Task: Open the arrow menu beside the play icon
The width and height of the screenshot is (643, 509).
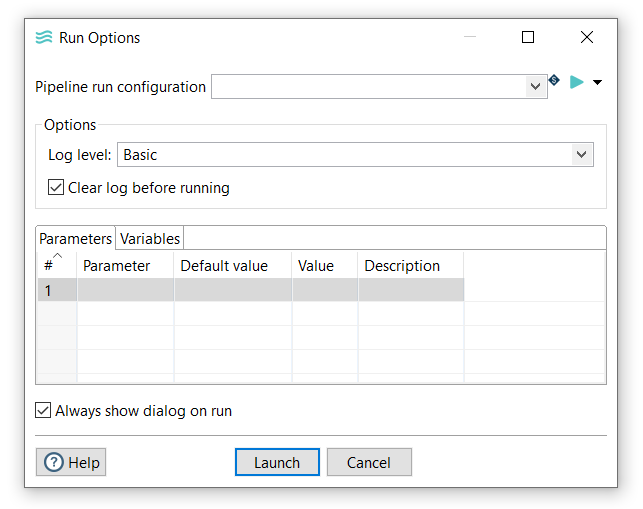Action: point(598,82)
